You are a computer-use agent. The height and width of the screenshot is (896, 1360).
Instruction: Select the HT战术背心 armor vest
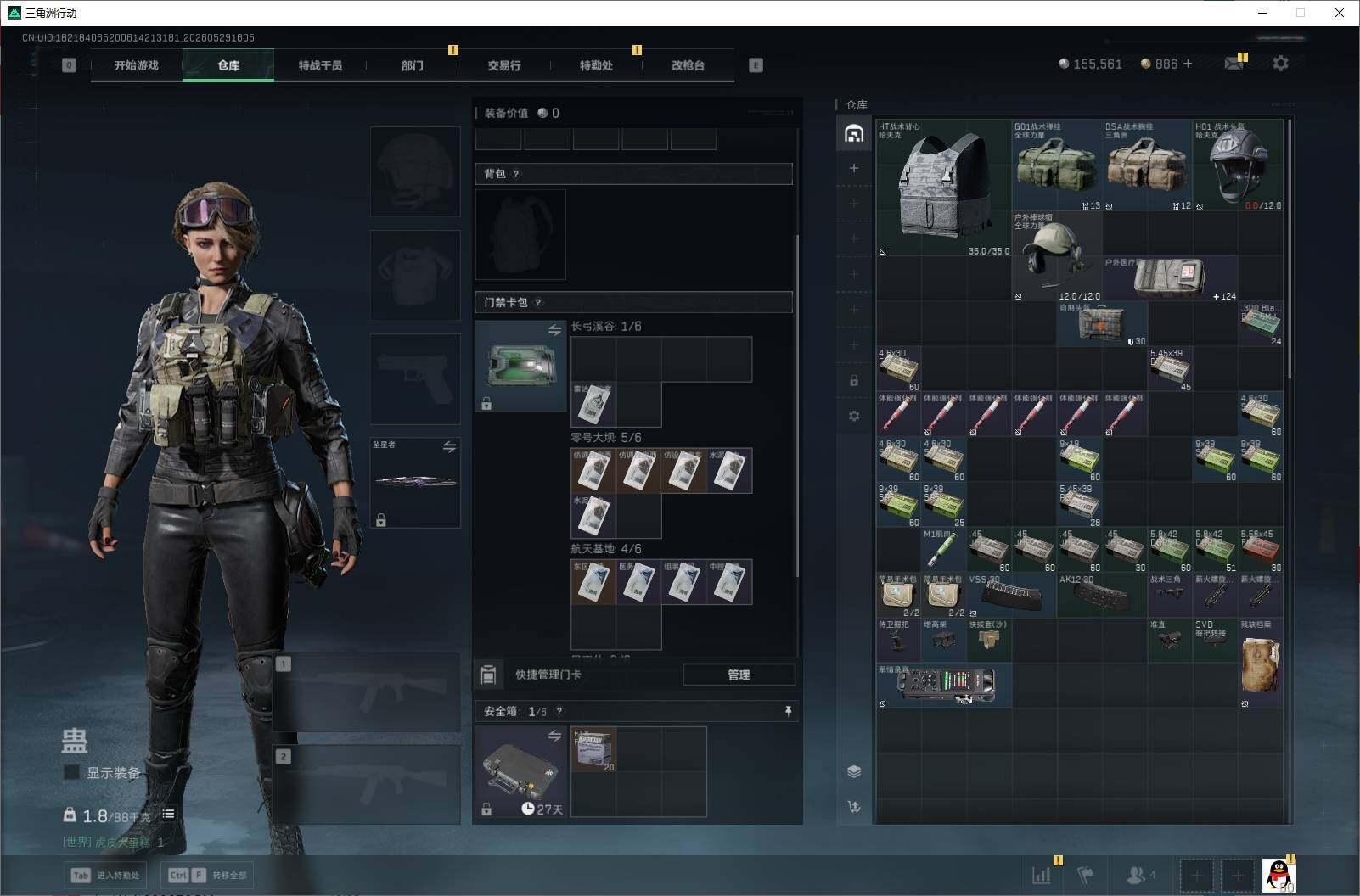(x=944, y=188)
